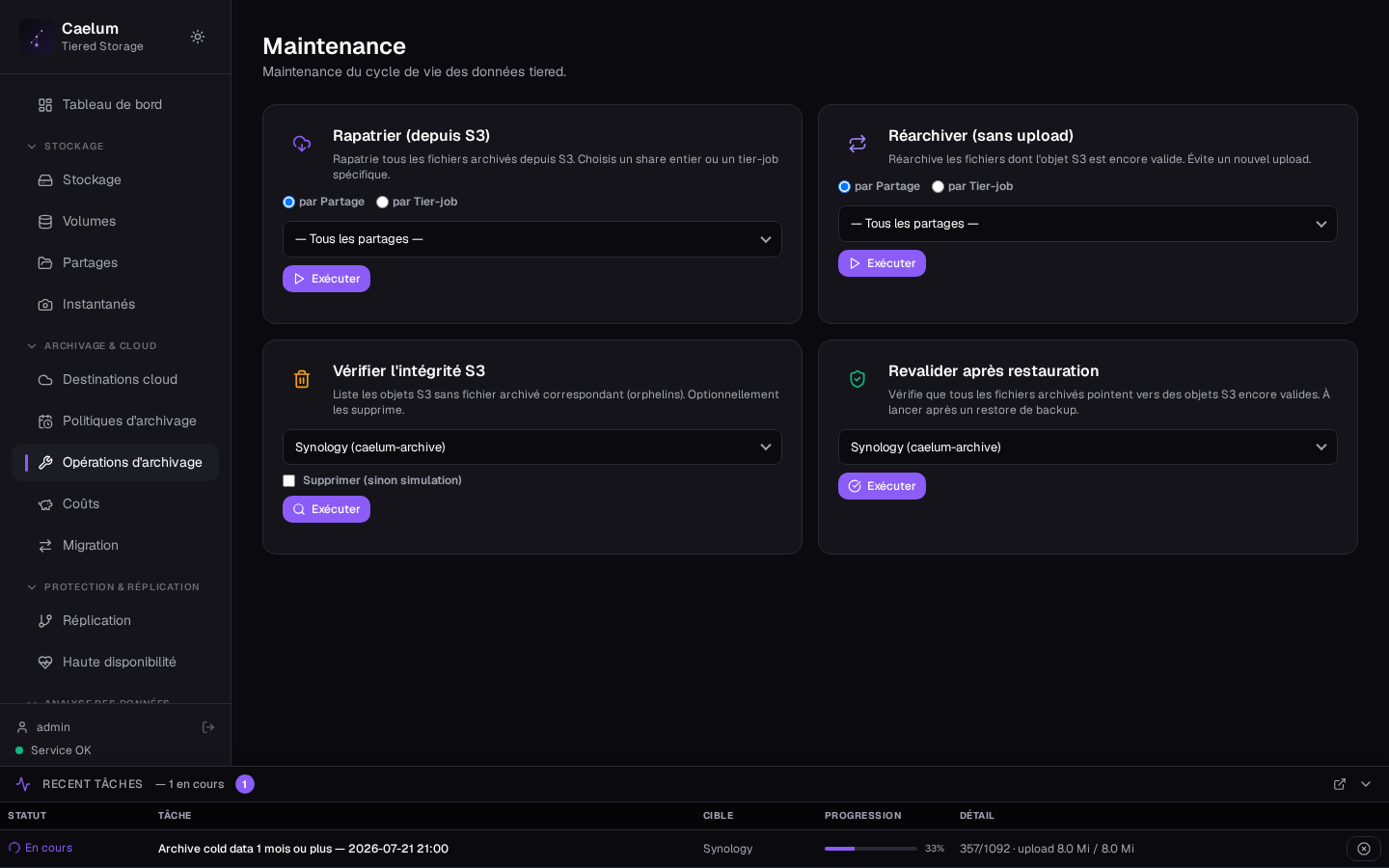This screenshot has height=868, width=1389.
Task: Open the Synology dropdown in Revalider après restauration
Action: click(1088, 448)
